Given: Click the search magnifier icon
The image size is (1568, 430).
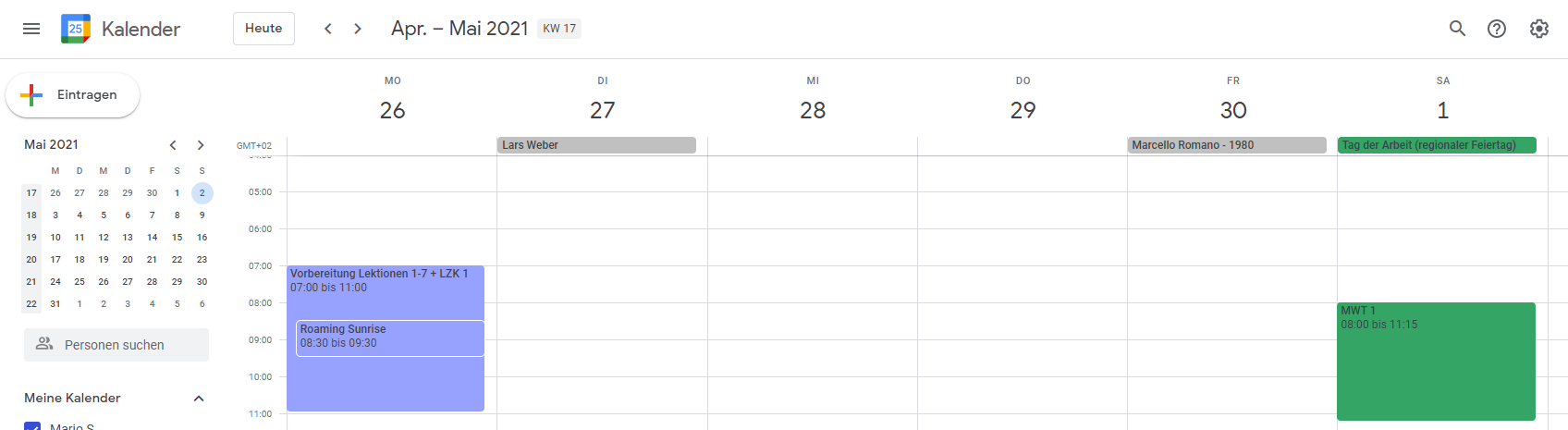Looking at the screenshot, I should [1457, 29].
